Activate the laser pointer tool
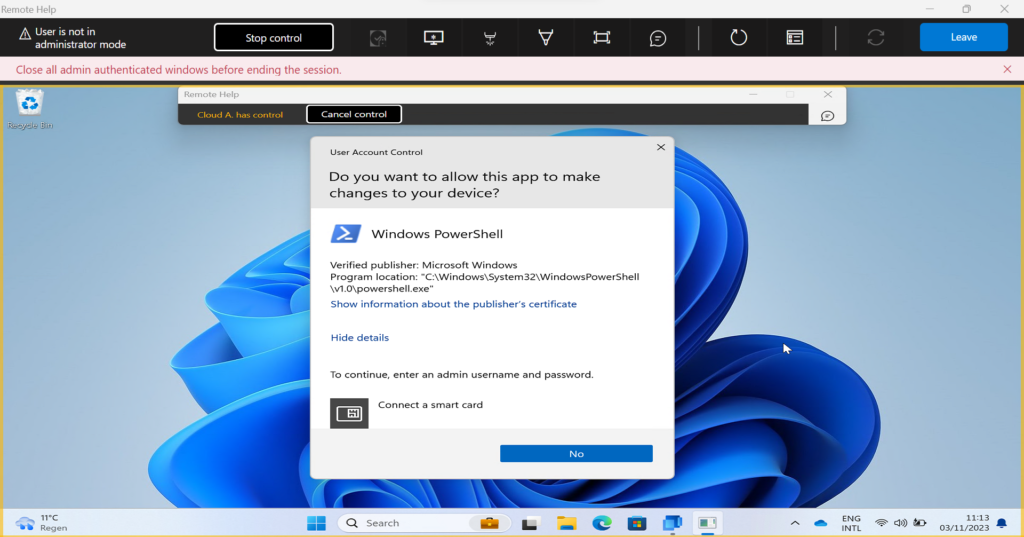The width and height of the screenshot is (1024, 537). point(490,38)
